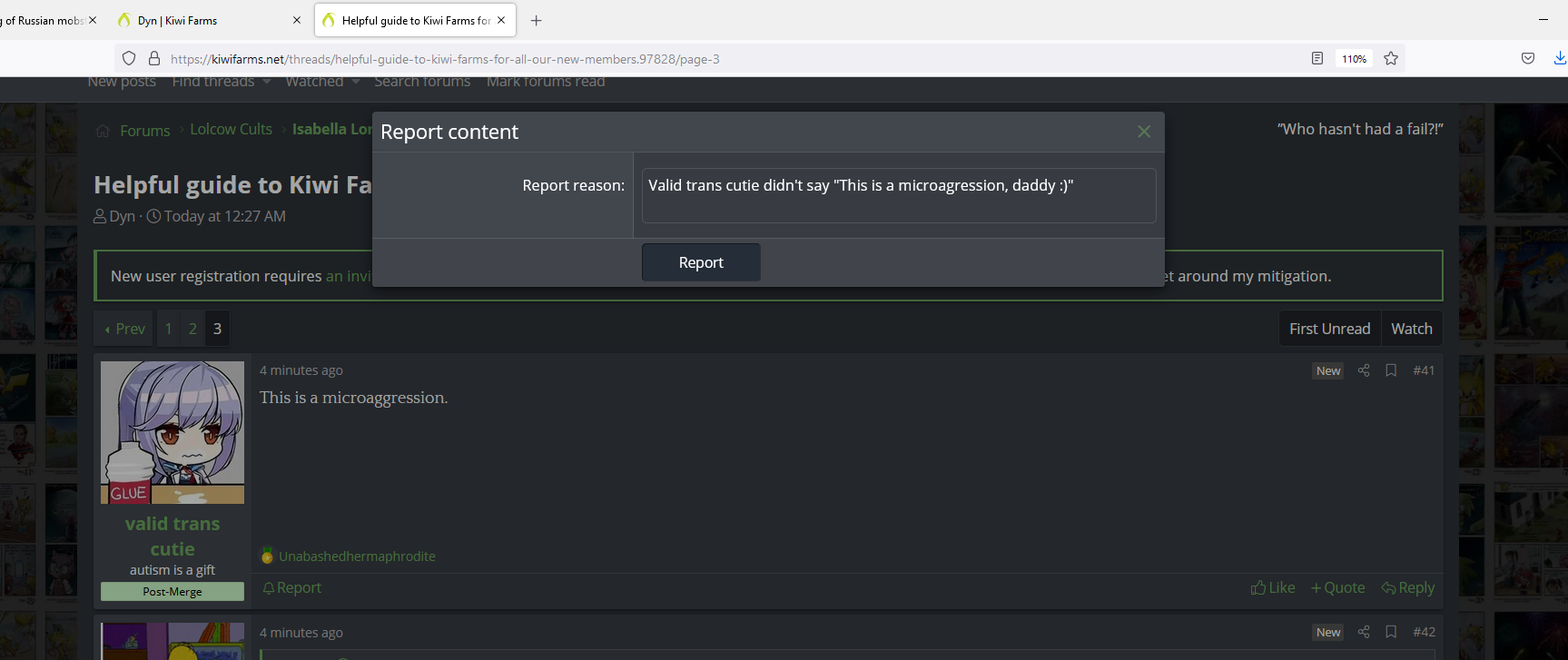Image resolution: width=1568 pixels, height=660 pixels.
Task: Open the 4 minutes ago timestamp of post #41
Action: [301, 370]
